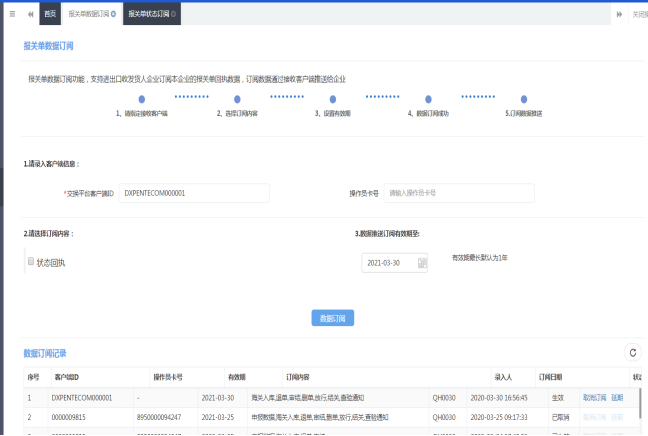The width and height of the screenshot is (648, 436).
Task: Close the 报关单数据订阅 tab
Action: tap(115, 15)
